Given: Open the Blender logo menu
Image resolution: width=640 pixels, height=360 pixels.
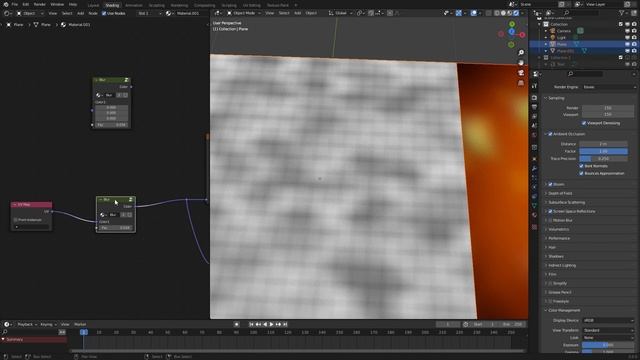Looking at the screenshot, I should coord(5,4).
